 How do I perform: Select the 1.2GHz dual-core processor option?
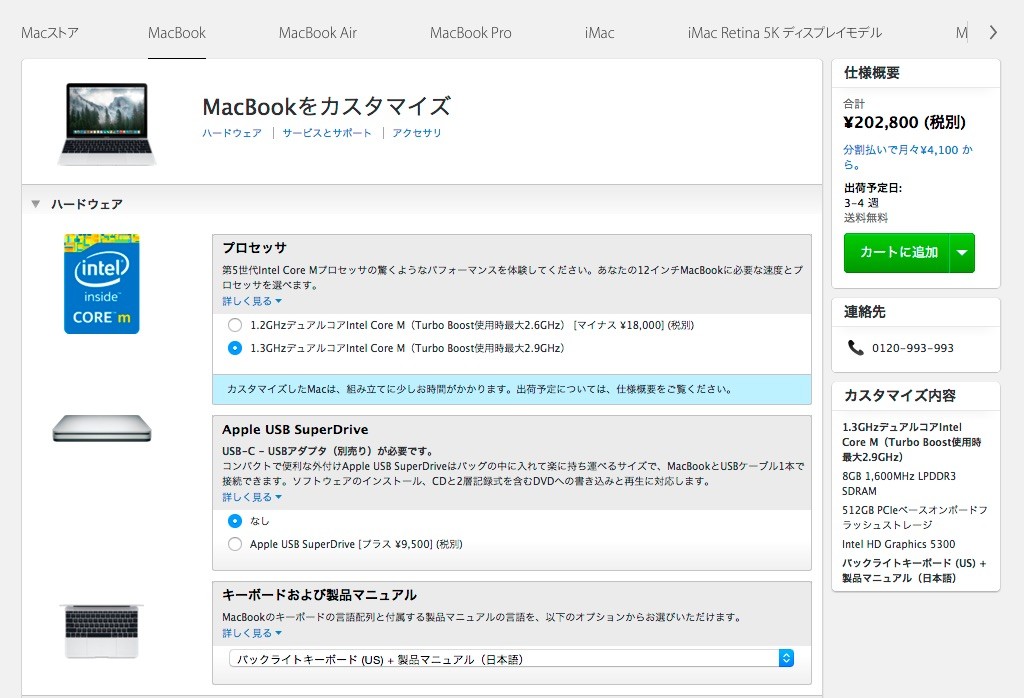click(234, 325)
